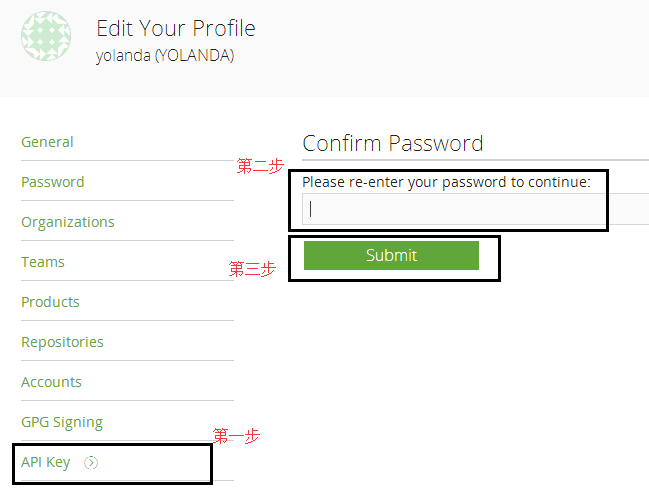
Task: Click the Confirm Password heading
Action: click(392, 143)
